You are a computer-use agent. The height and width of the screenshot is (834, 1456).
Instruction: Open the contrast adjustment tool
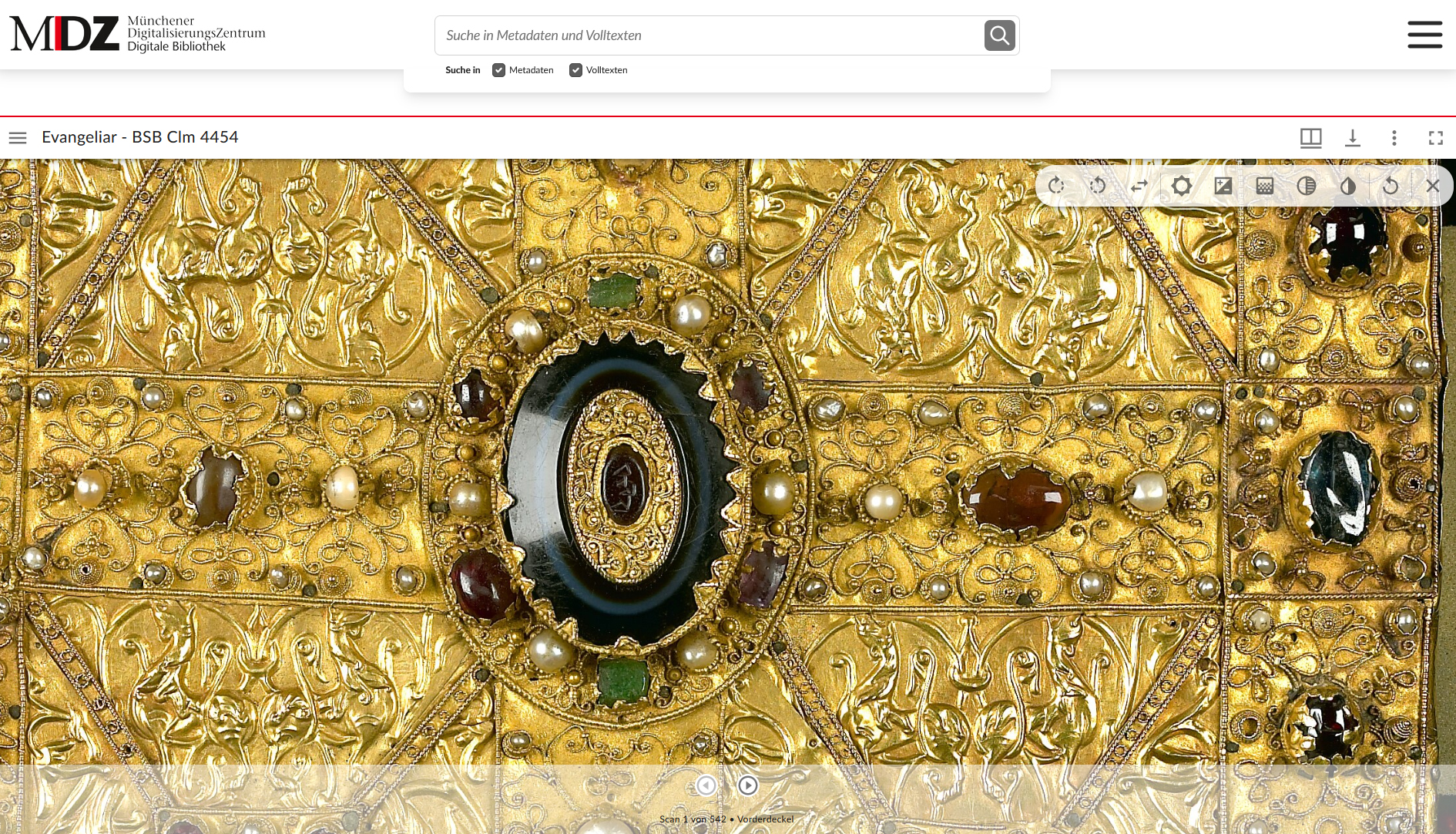pyautogui.click(x=1223, y=186)
